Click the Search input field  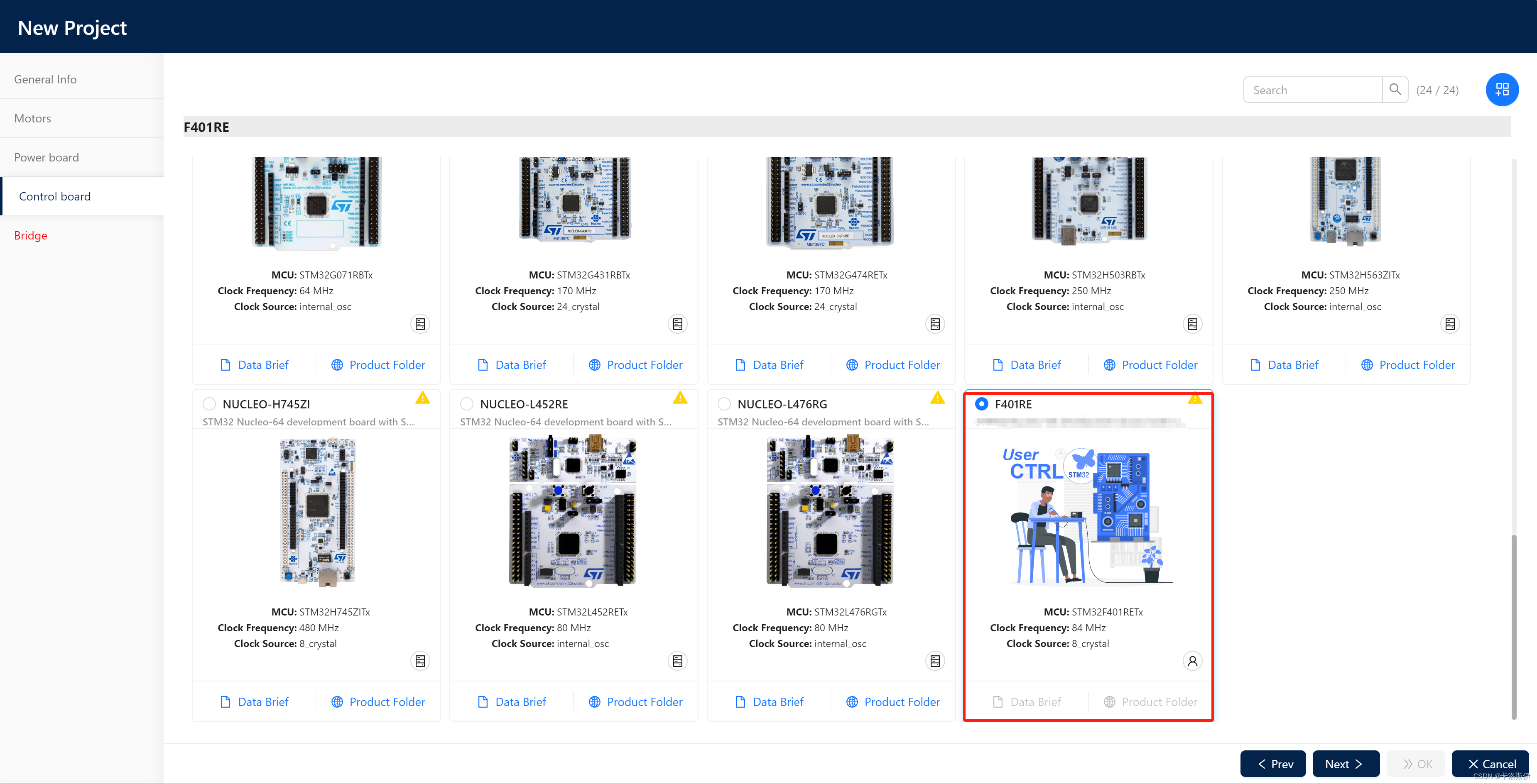(x=1312, y=90)
